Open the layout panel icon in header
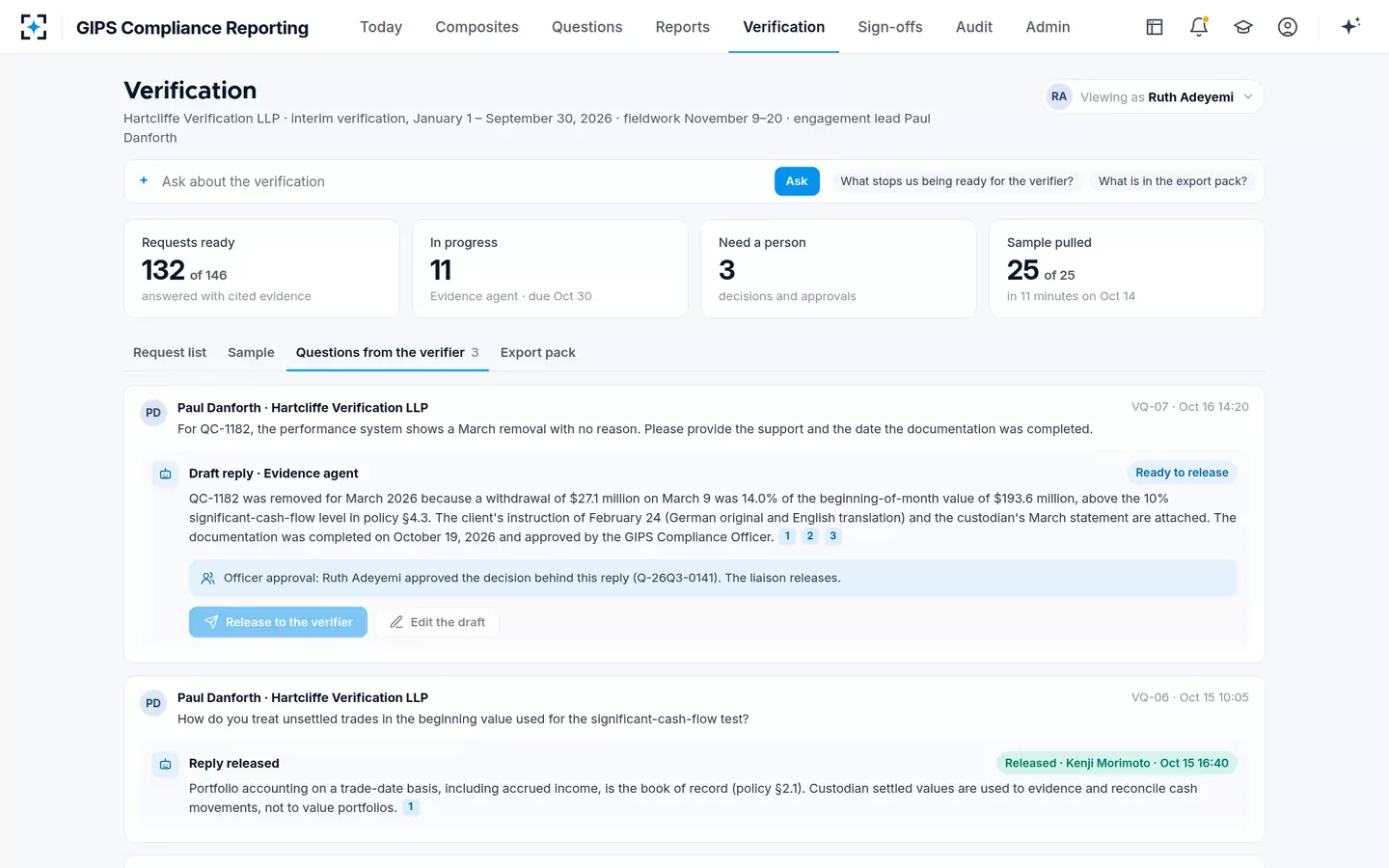The image size is (1389, 868). (1155, 27)
